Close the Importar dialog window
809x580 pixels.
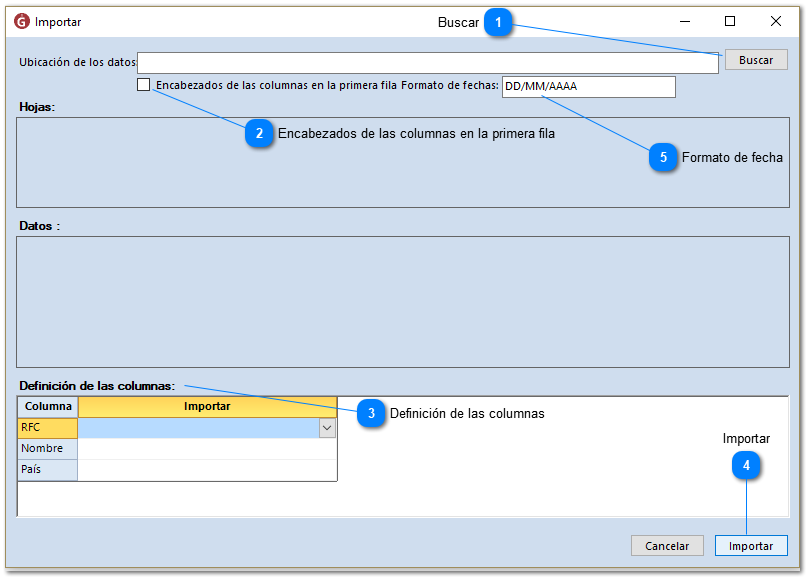(x=775, y=21)
